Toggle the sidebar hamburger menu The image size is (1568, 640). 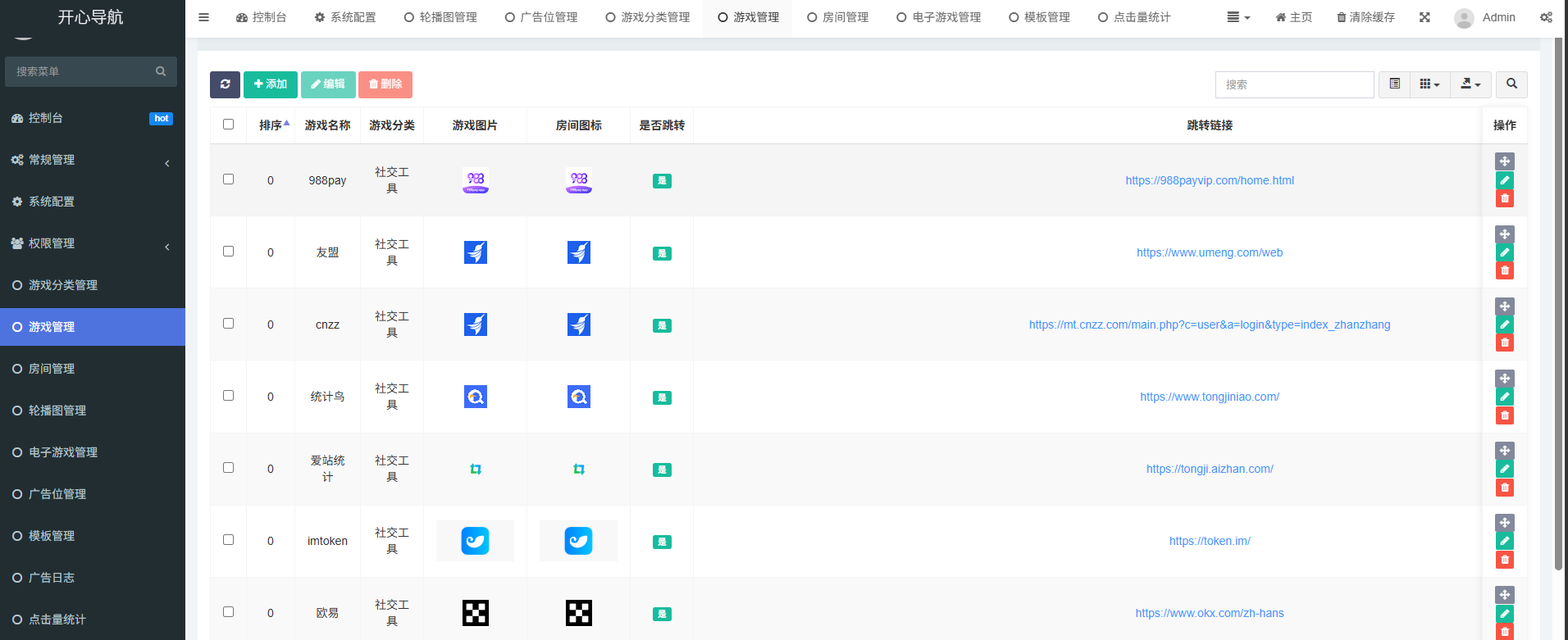click(x=204, y=17)
